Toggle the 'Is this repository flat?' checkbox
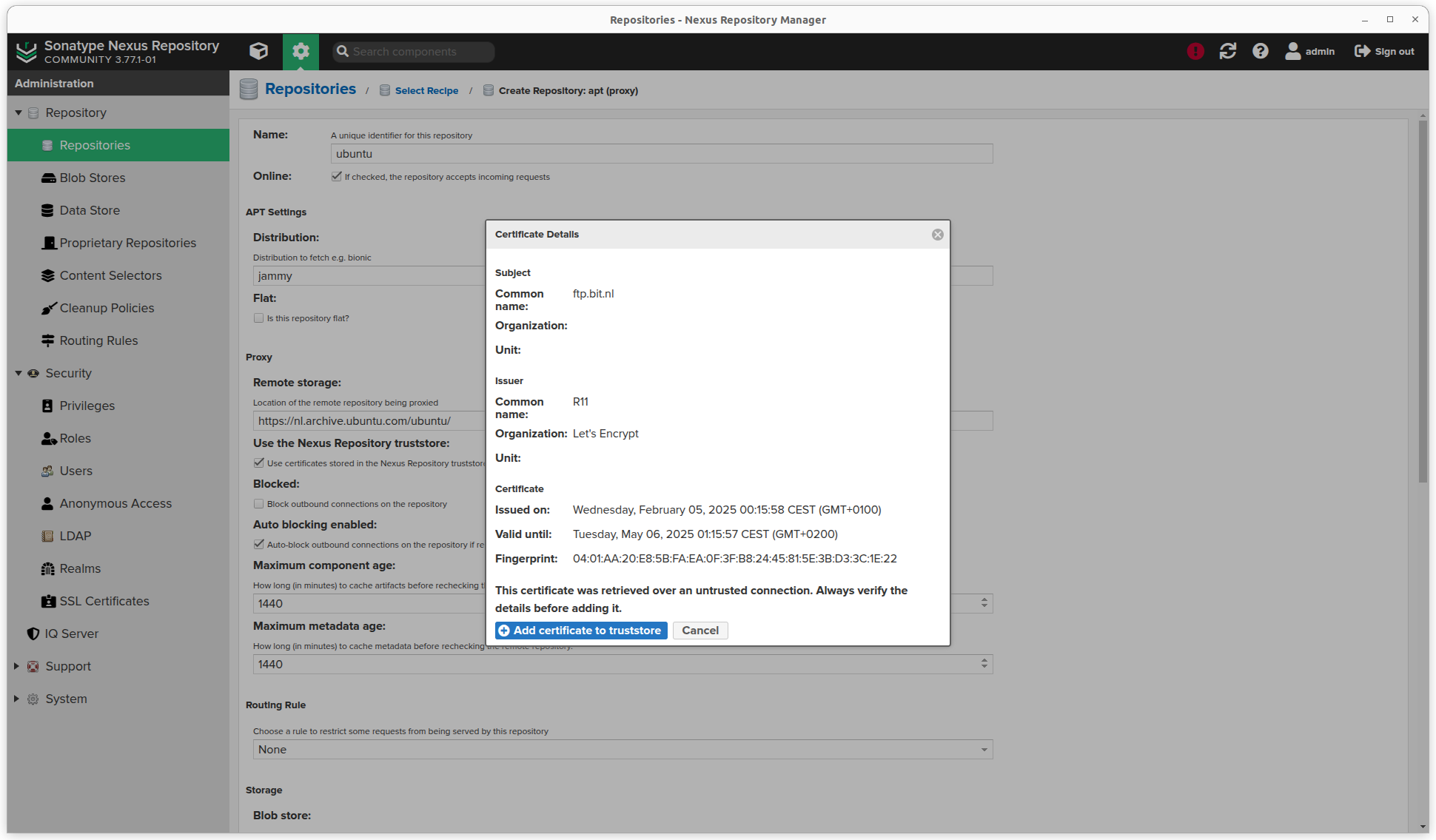This screenshot has height=840, width=1436. 259,318
